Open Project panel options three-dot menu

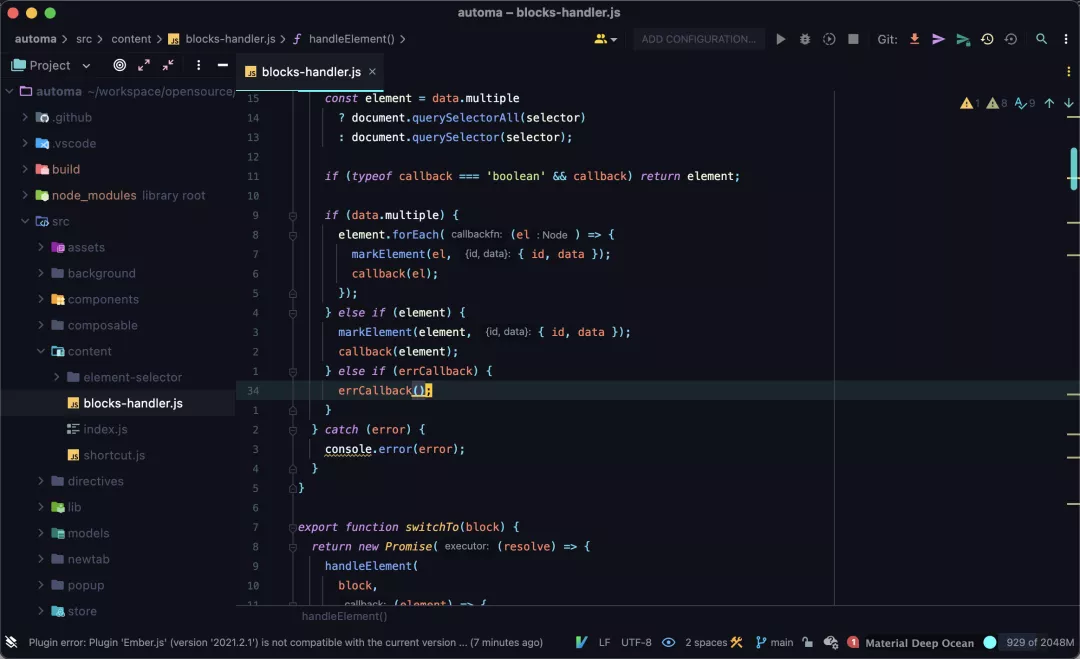[198, 65]
